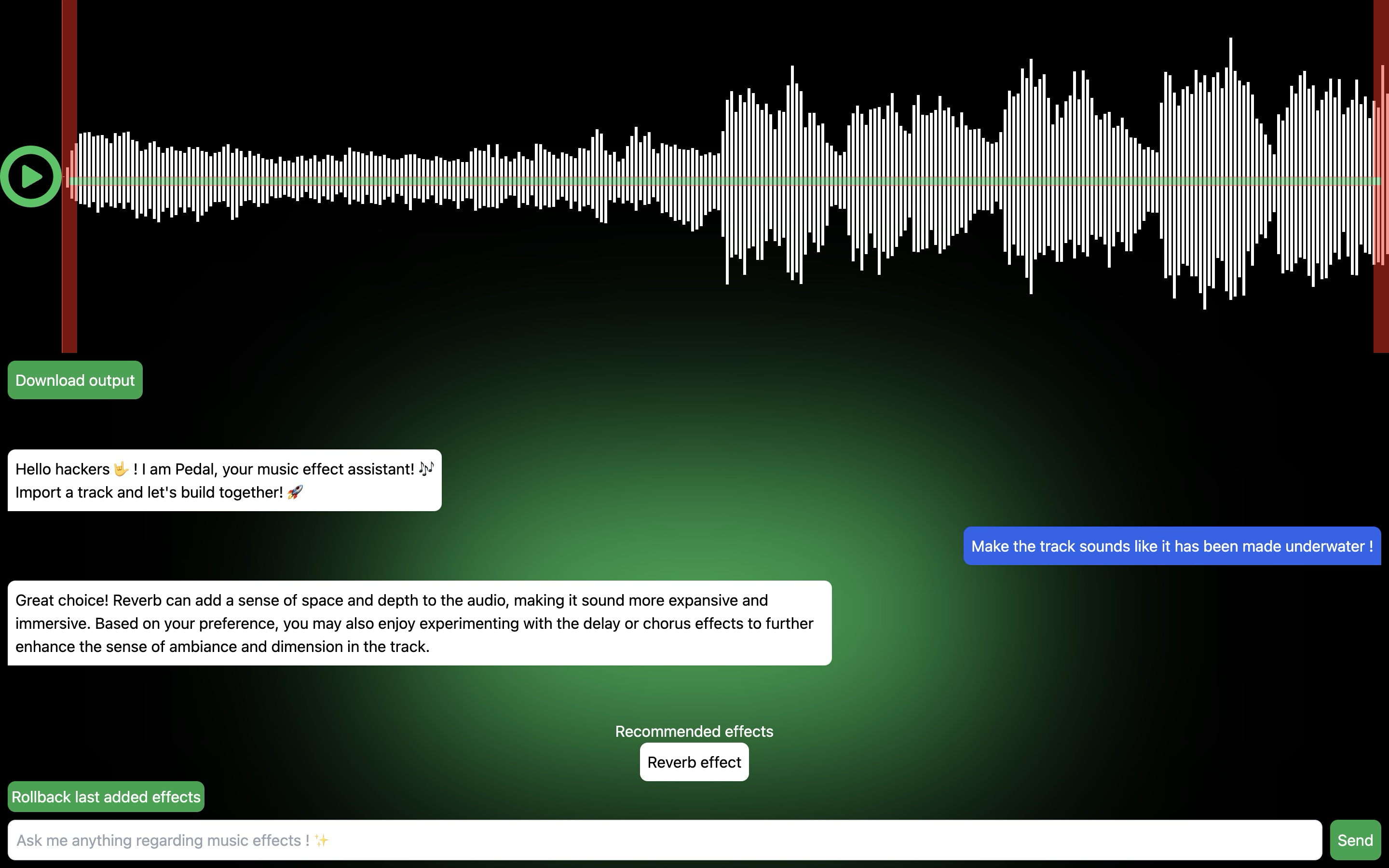Click Rollback last added effects

pos(106,797)
